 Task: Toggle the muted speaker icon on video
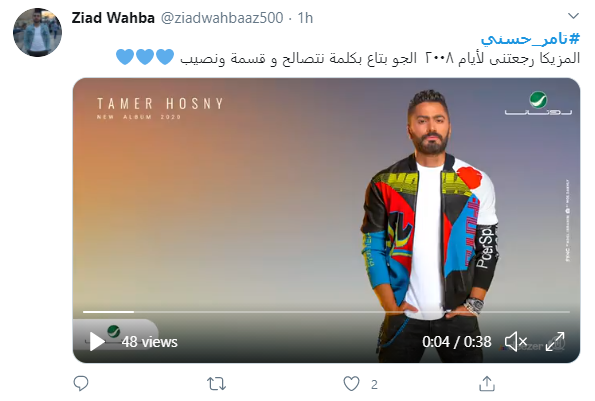[516, 341]
